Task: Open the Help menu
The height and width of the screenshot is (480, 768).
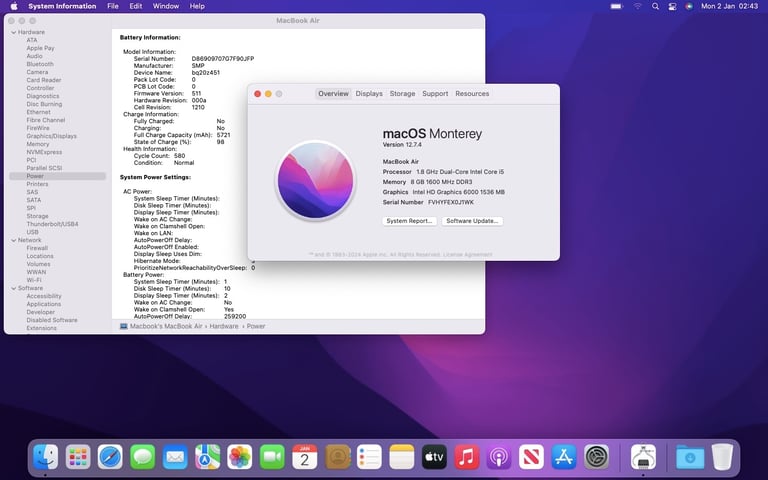Action: click(197, 6)
